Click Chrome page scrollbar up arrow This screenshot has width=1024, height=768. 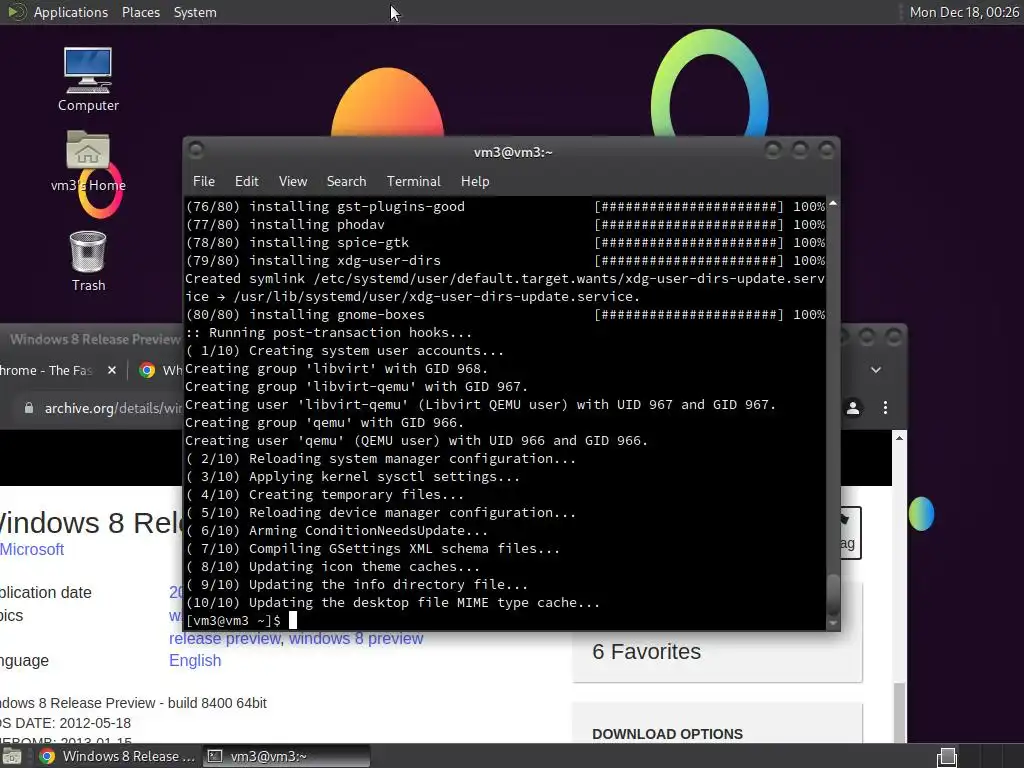coord(899,438)
